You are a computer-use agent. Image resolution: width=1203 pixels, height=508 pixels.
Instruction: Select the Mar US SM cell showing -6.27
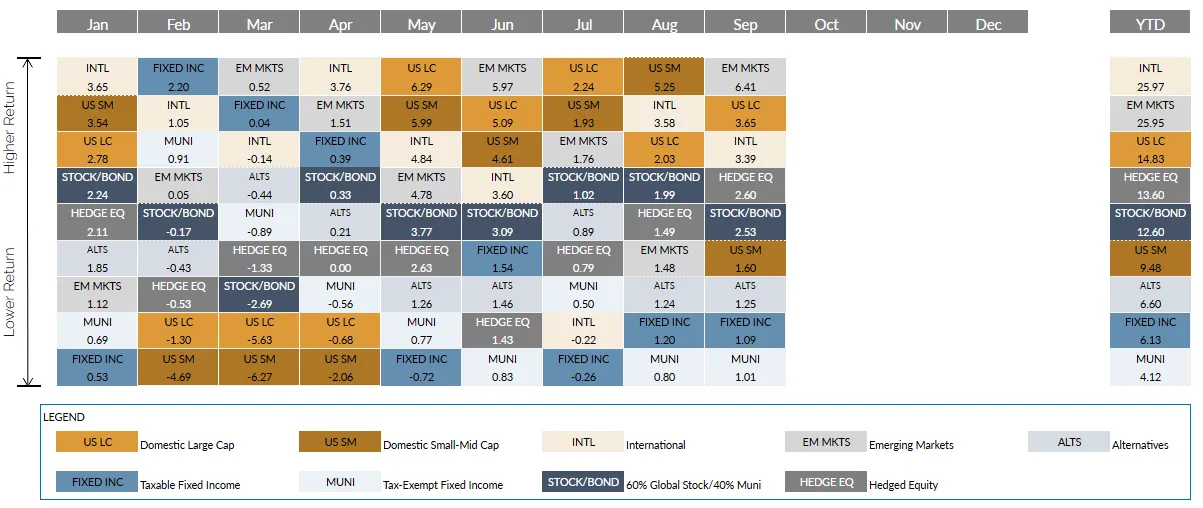tap(259, 367)
